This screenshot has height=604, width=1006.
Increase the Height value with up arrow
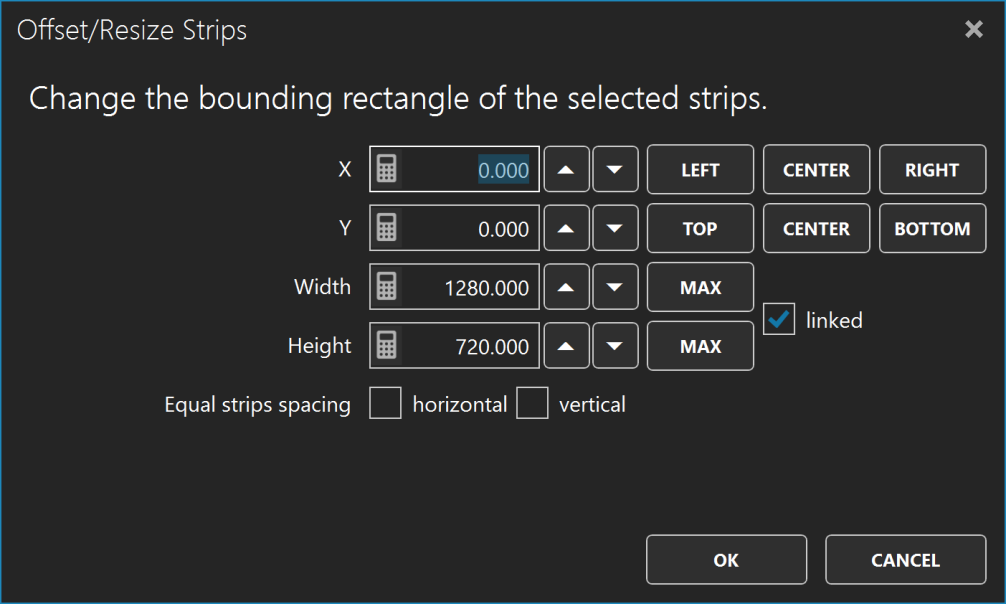pos(566,345)
